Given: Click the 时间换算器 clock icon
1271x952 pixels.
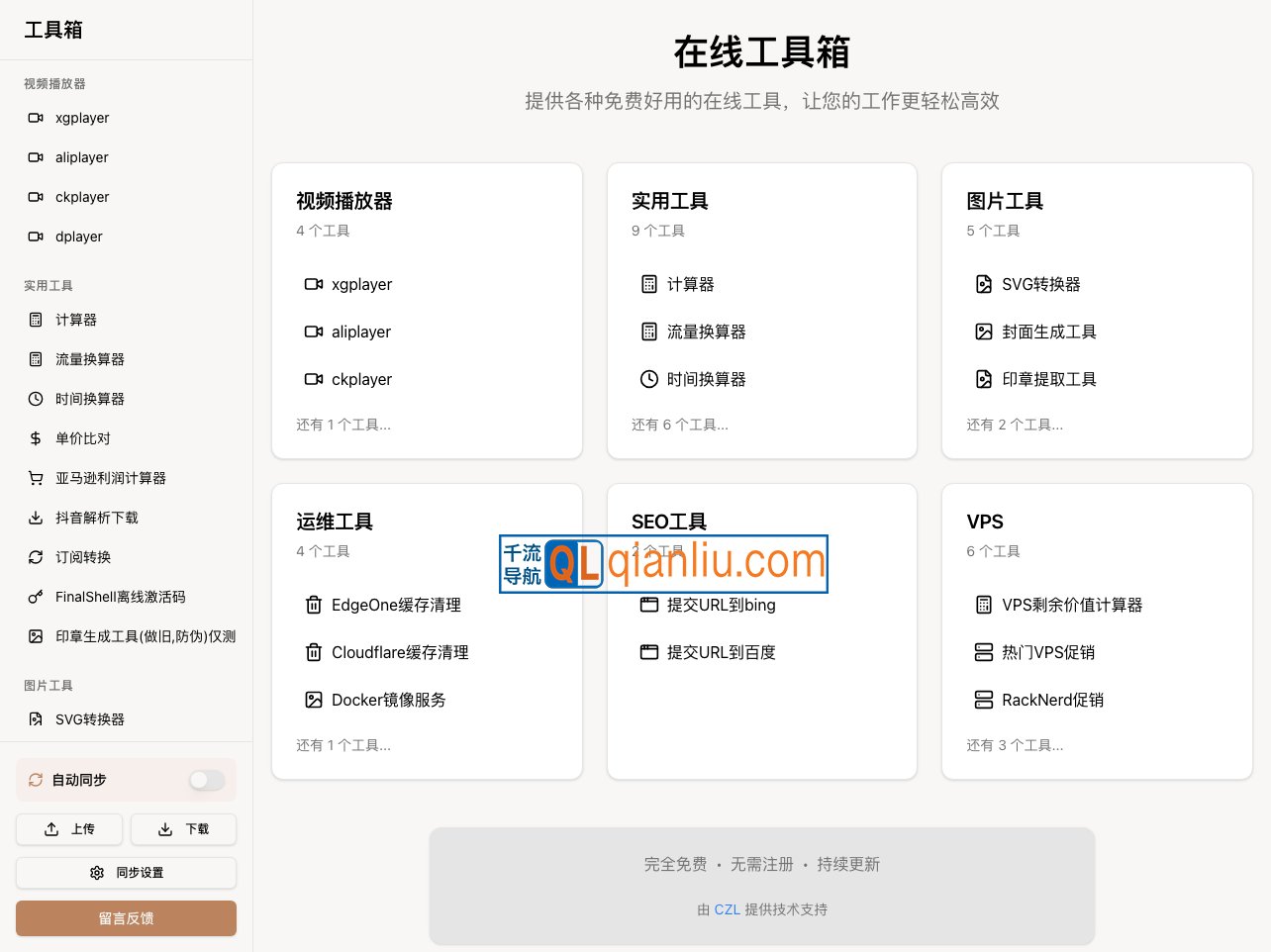Looking at the screenshot, I should (x=35, y=399).
